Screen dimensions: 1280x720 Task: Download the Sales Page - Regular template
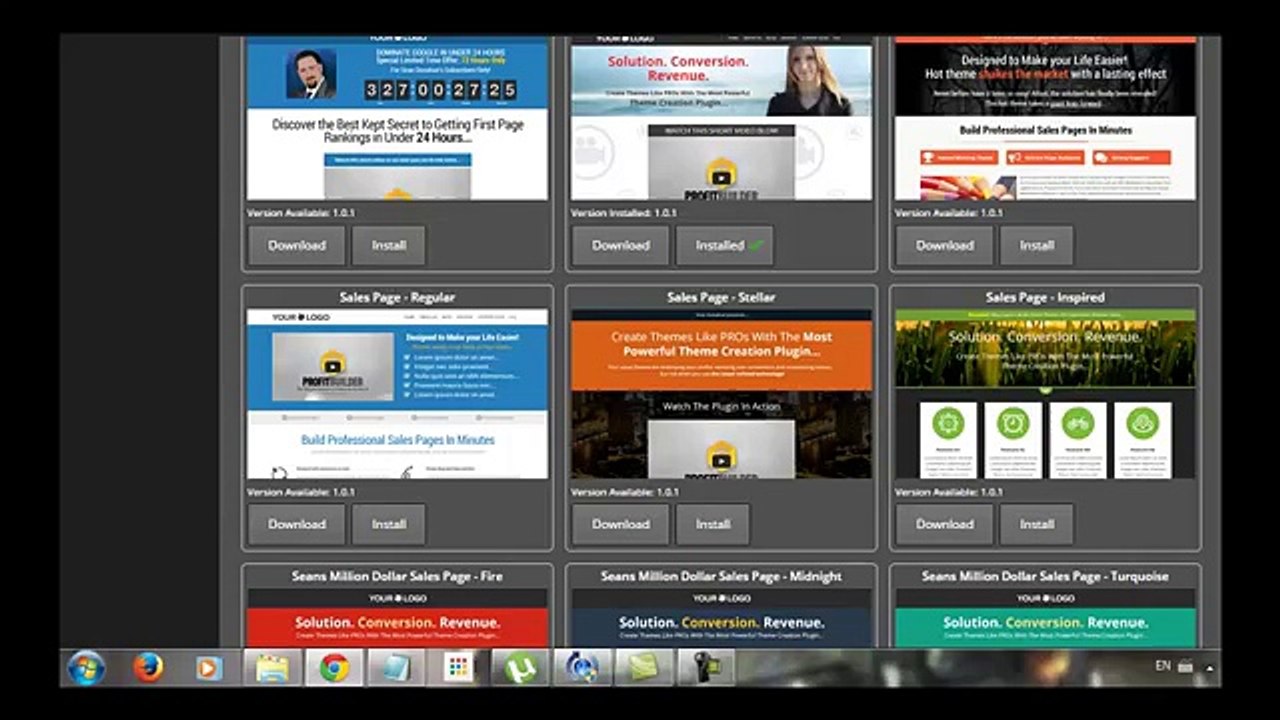[297, 524]
